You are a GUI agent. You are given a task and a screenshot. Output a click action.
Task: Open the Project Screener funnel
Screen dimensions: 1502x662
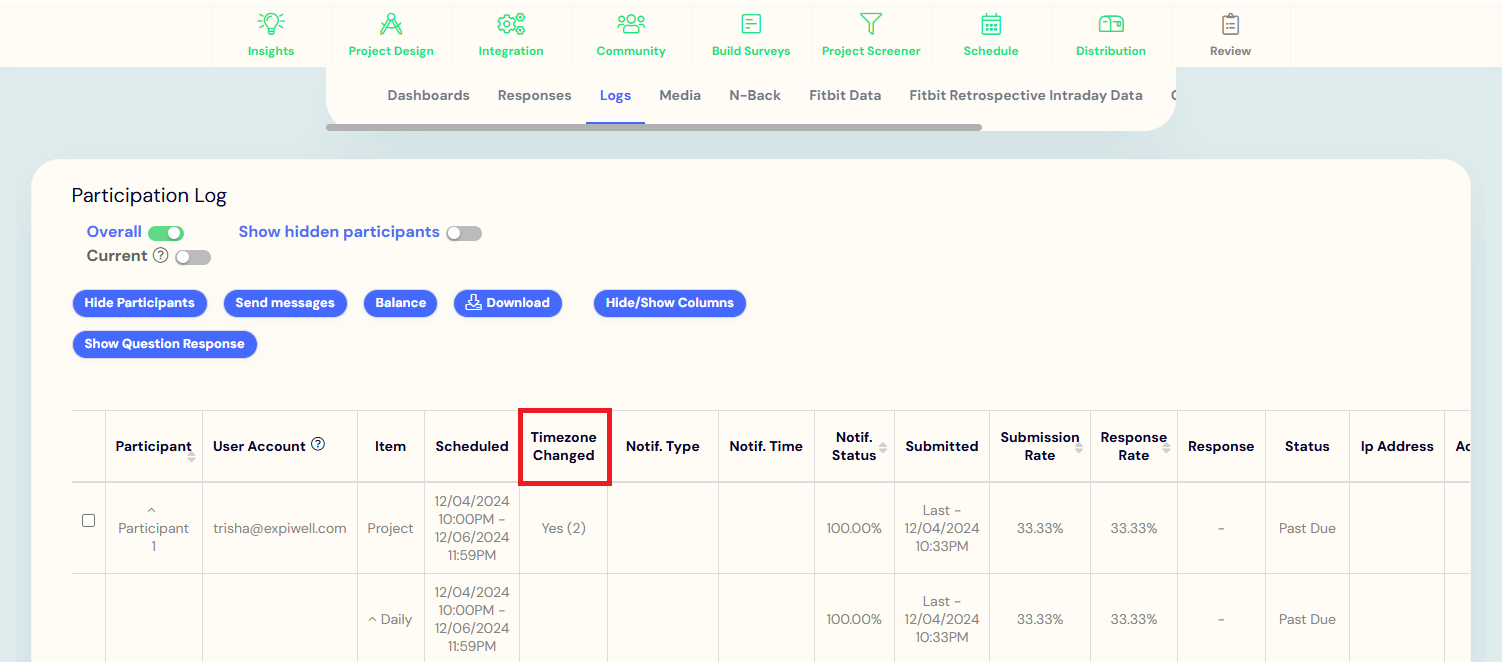871,34
